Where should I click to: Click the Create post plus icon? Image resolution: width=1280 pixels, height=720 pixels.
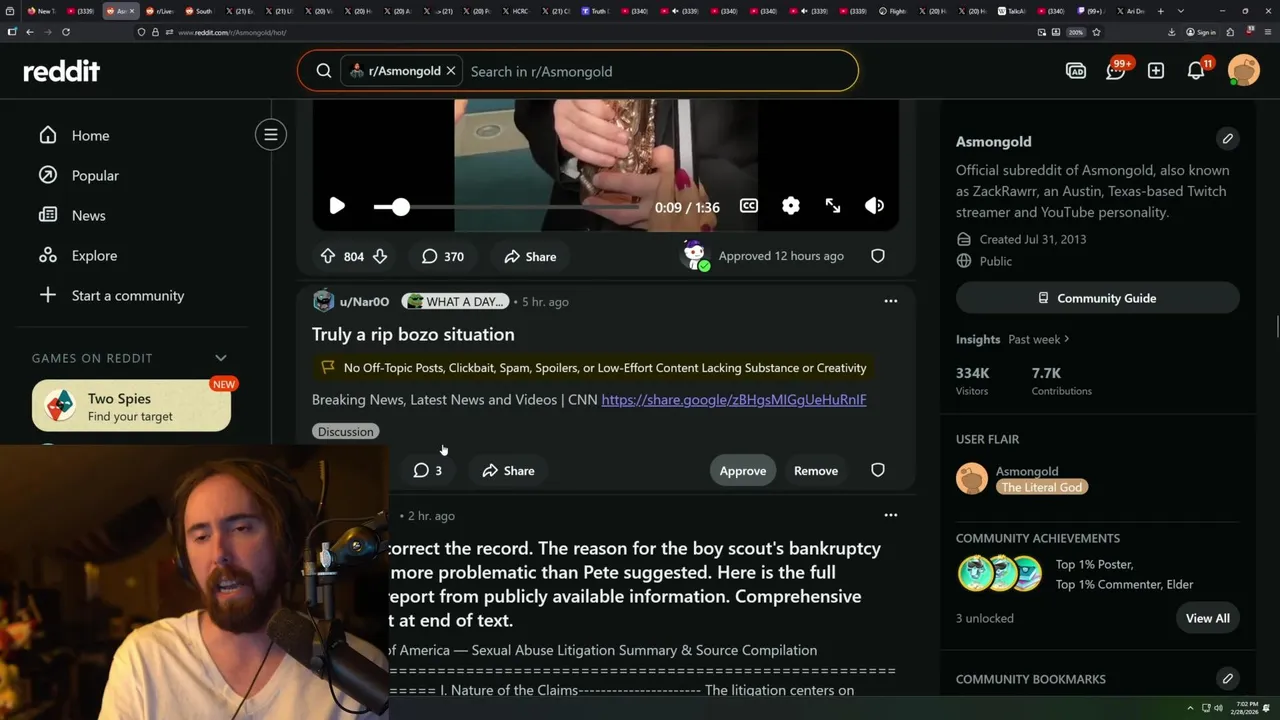(x=1156, y=71)
